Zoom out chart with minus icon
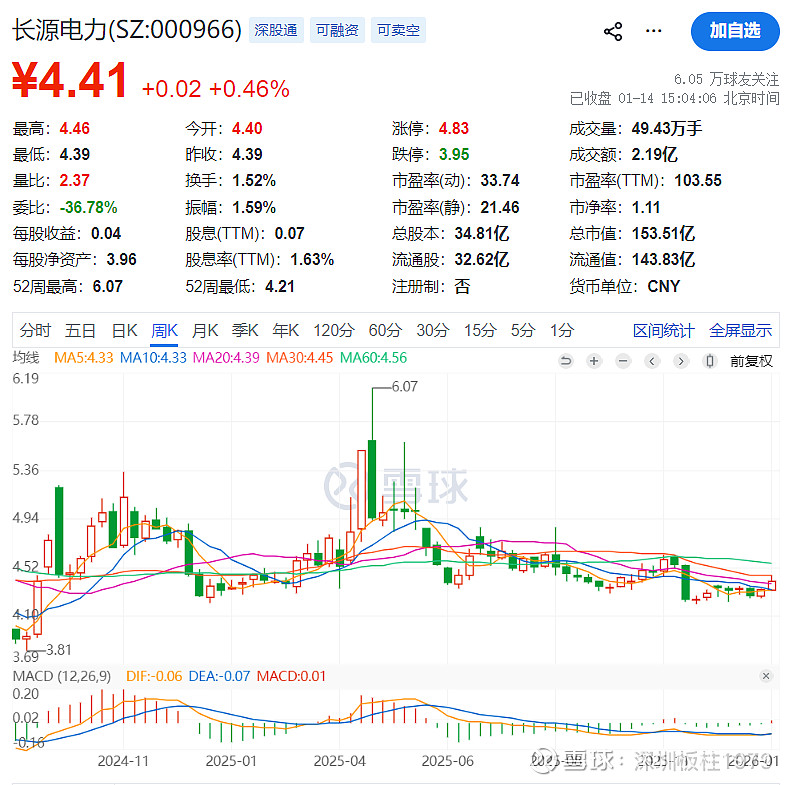Image resolution: width=795 pixels, height=785 pixels. point(623,361)
